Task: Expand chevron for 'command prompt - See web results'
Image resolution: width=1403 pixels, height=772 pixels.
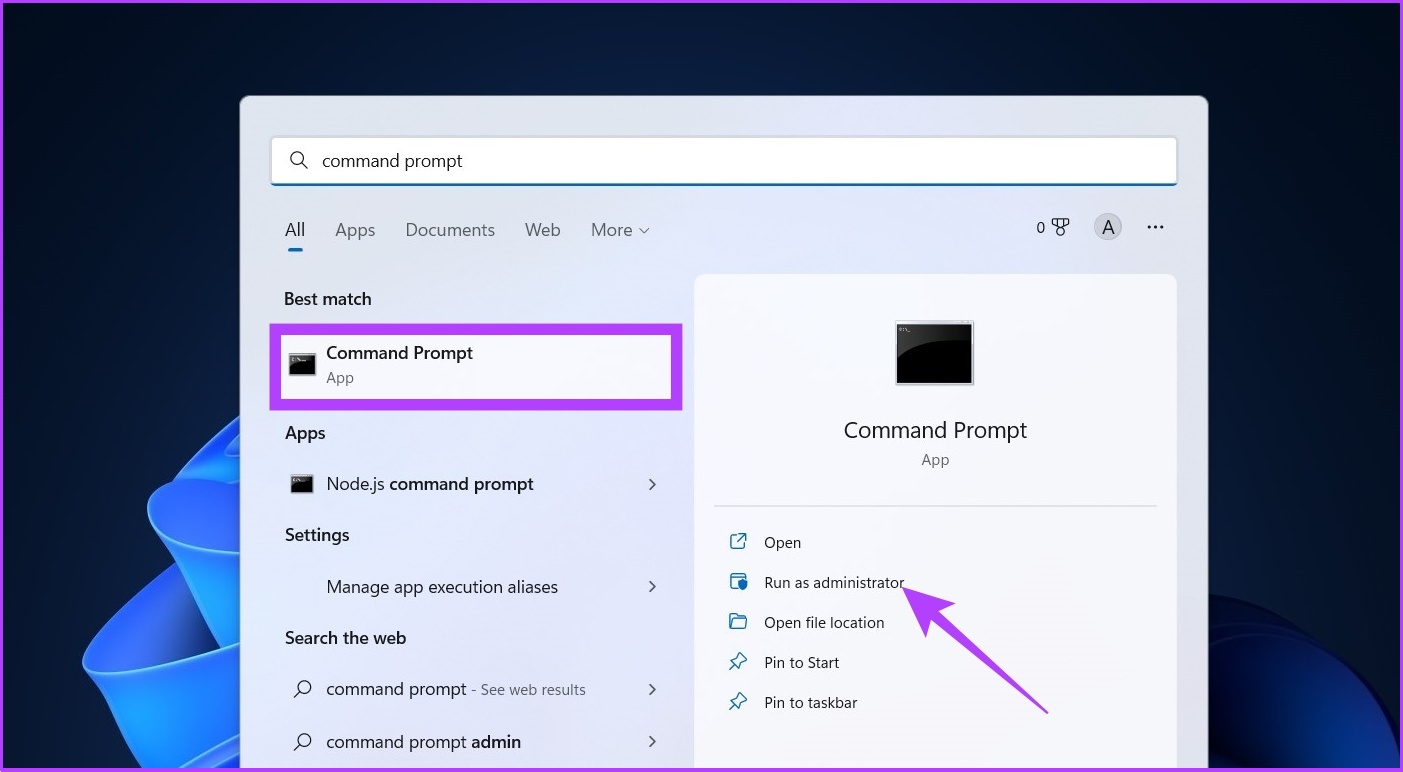Action: (652, 689)
